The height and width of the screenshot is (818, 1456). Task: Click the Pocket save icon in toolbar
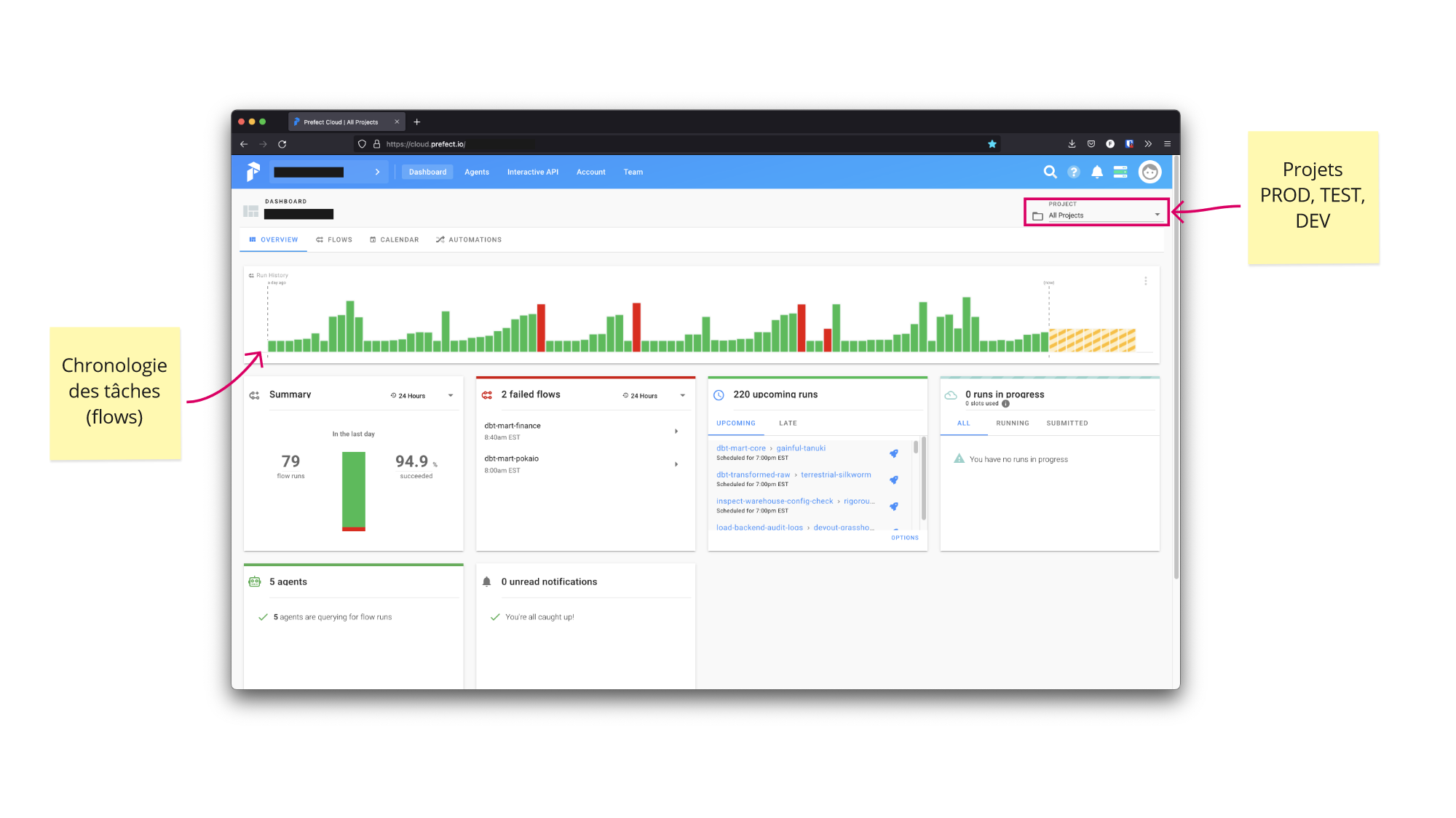1091,144
